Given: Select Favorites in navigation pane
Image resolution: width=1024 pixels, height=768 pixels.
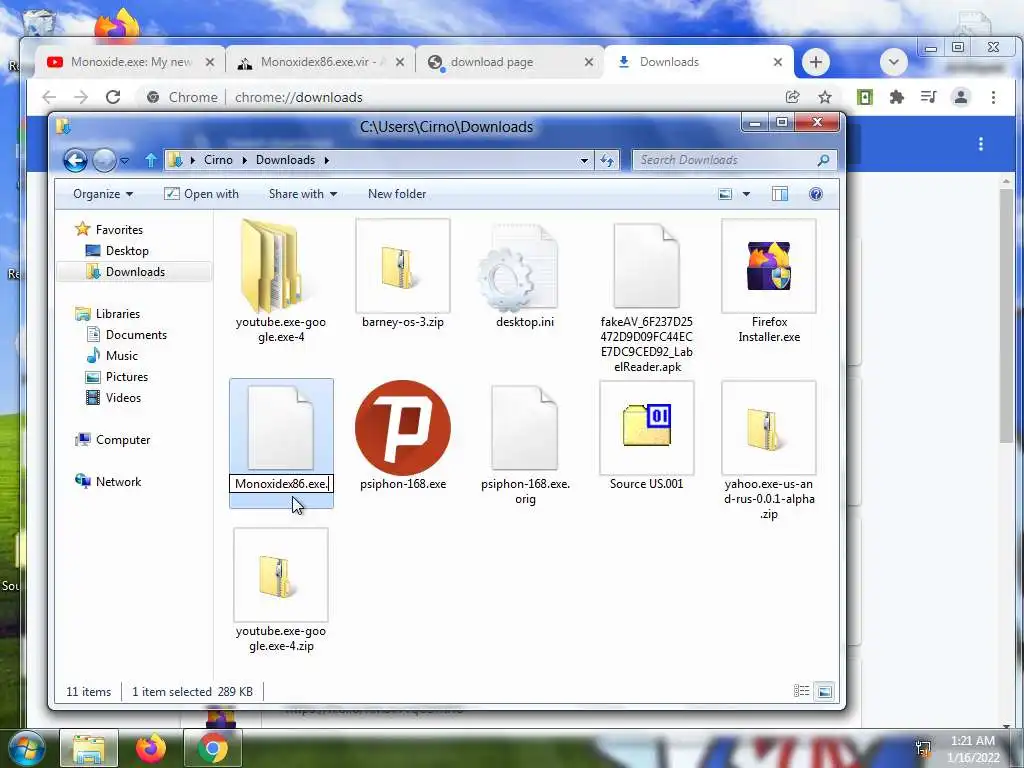Looking at the screenshot, I should 110,229.
